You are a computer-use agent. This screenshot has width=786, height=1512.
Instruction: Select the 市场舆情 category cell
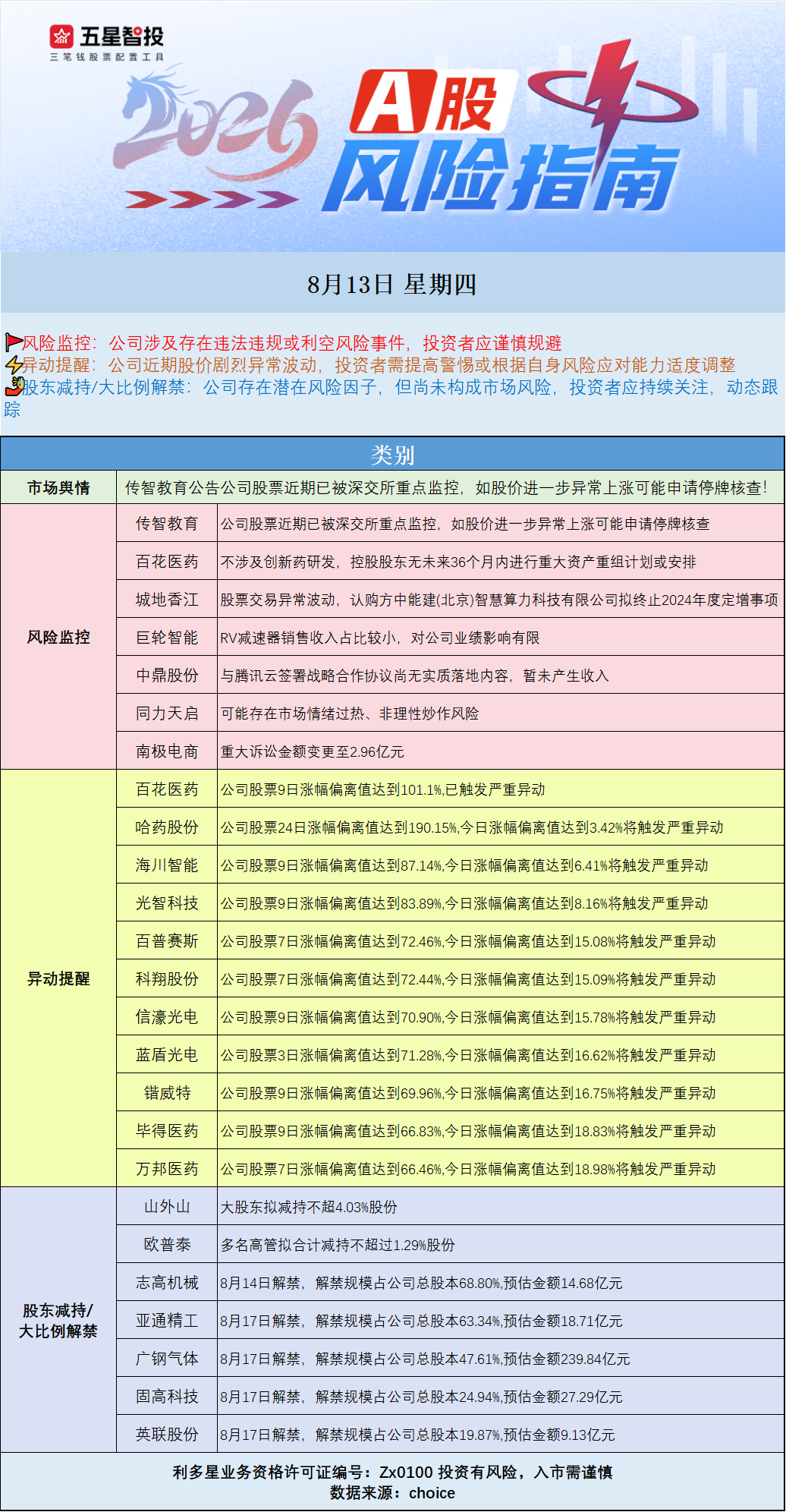58,487
